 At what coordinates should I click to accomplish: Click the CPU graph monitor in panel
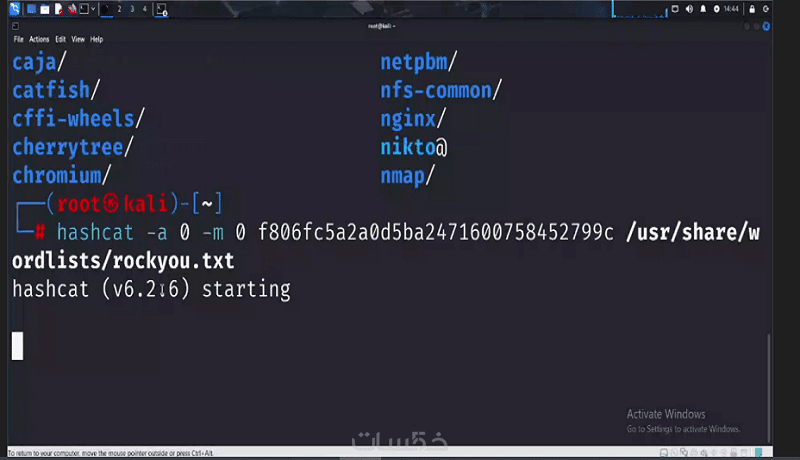coord(640,9)
